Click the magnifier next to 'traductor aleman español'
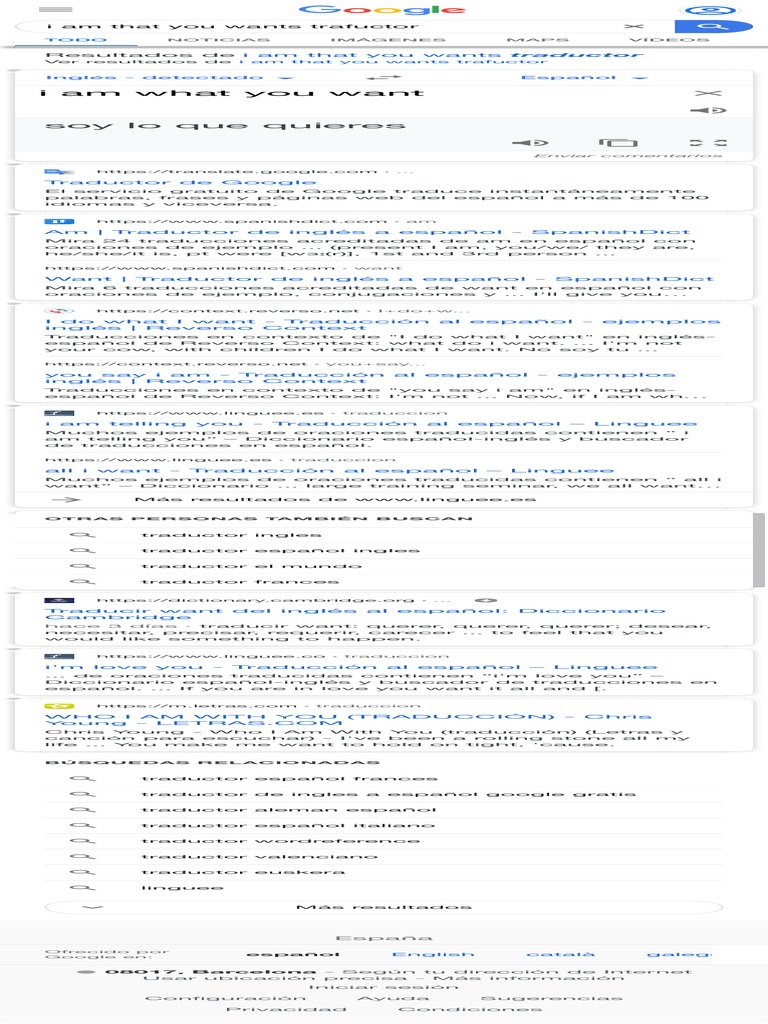The height and width of the screenshot is (1024, 768). 82,810
